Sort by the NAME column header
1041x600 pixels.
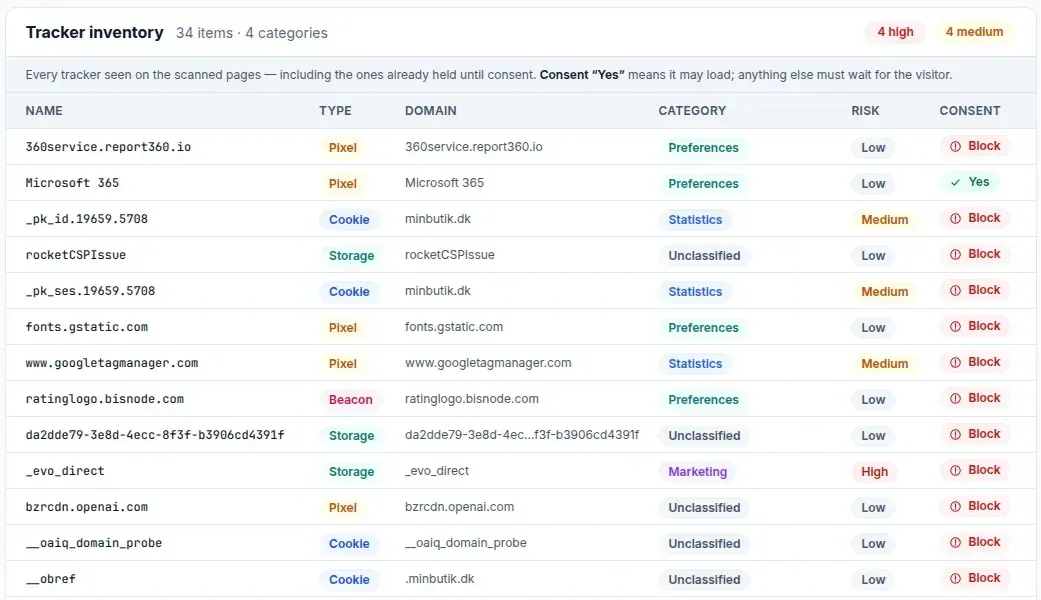click(x=44, y=111)
